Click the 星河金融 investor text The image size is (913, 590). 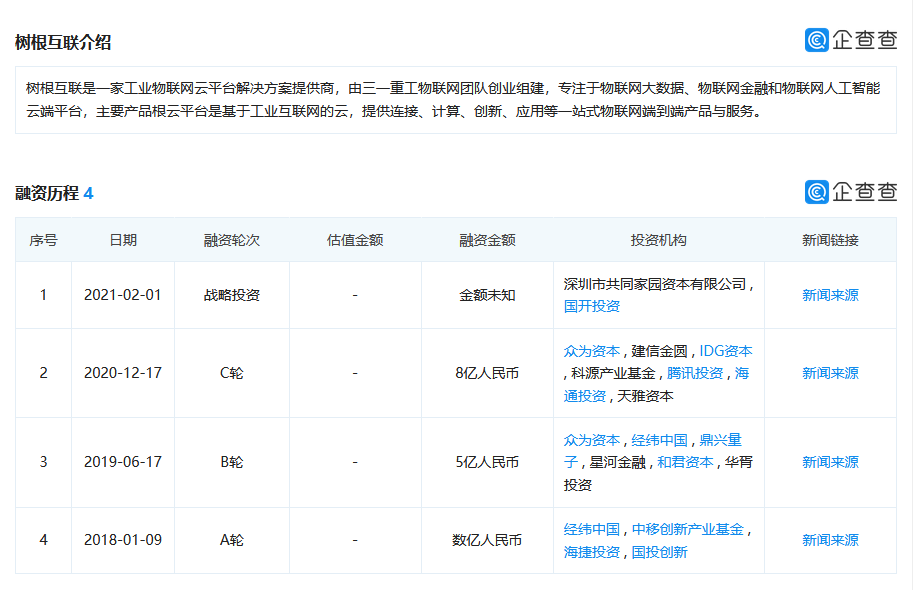pos(618,462)
